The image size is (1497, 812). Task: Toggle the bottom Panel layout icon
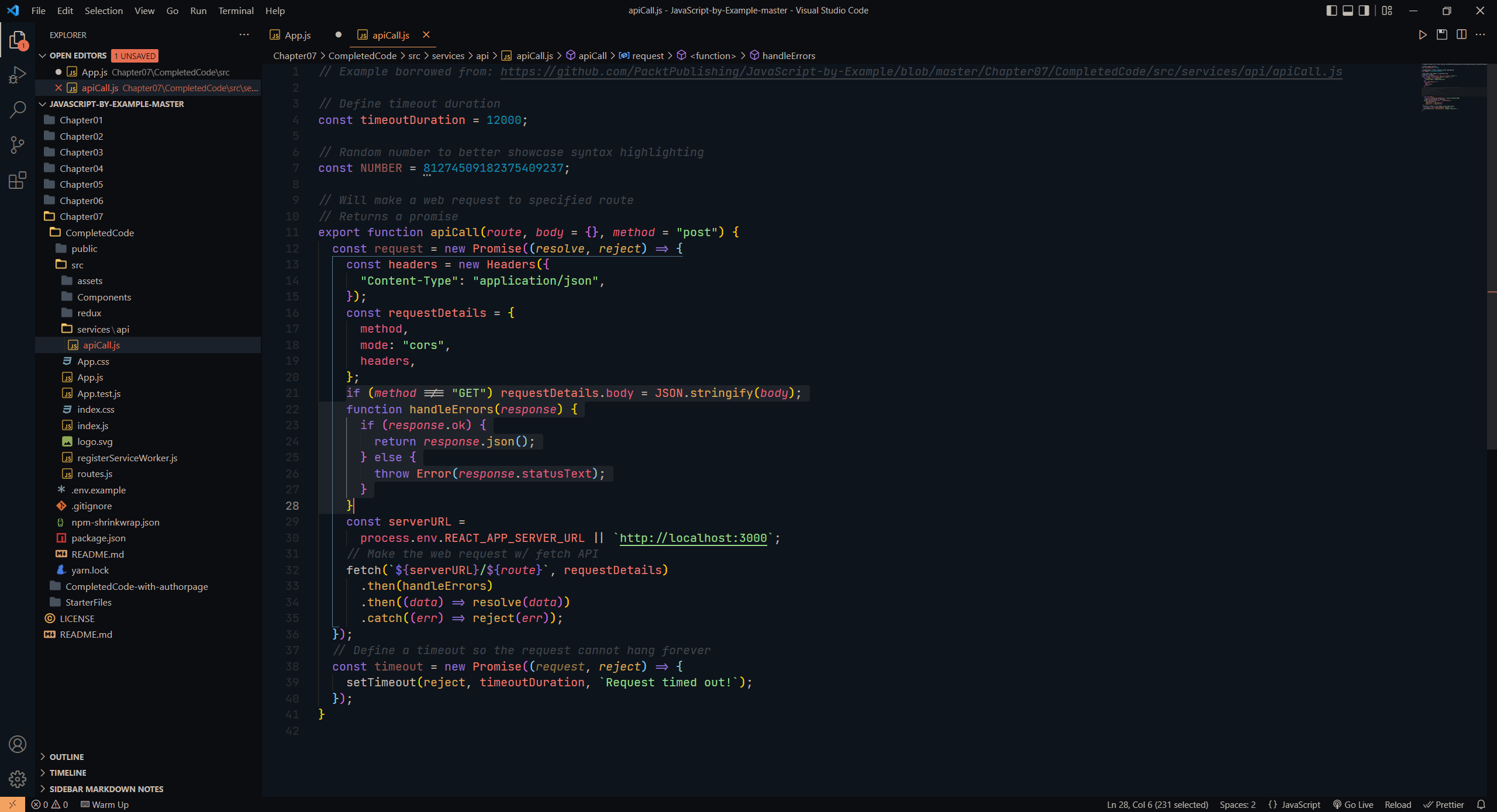click(1348, 11)
